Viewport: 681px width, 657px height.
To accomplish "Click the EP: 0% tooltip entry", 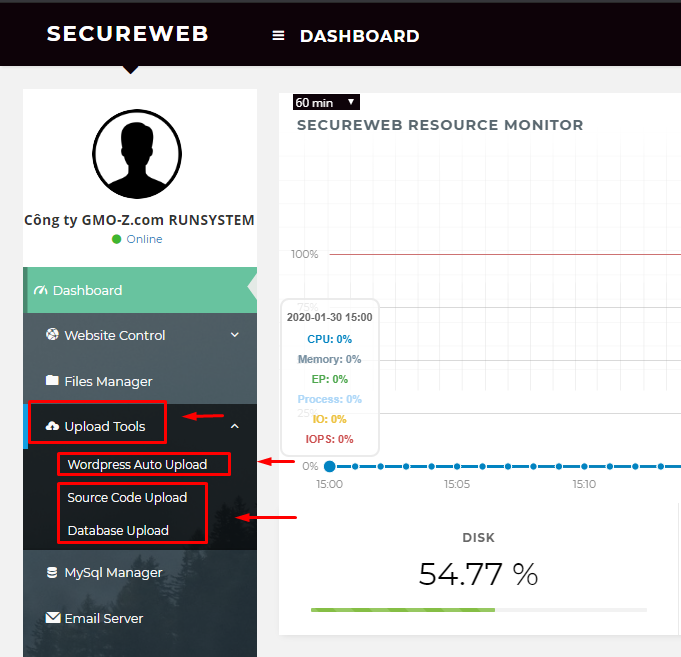I will (x=330, y=379).
